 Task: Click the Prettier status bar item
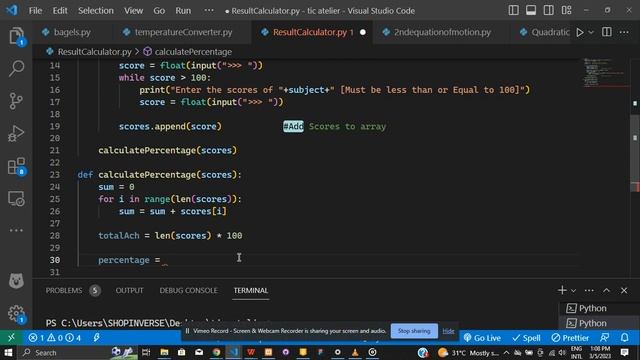570,338
